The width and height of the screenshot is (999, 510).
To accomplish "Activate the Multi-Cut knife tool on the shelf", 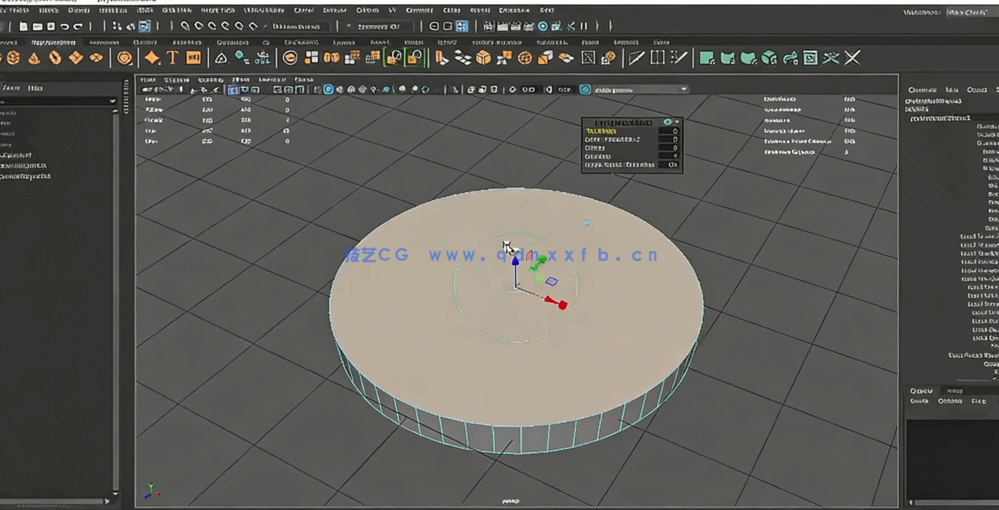I will (x=636, y=58).
